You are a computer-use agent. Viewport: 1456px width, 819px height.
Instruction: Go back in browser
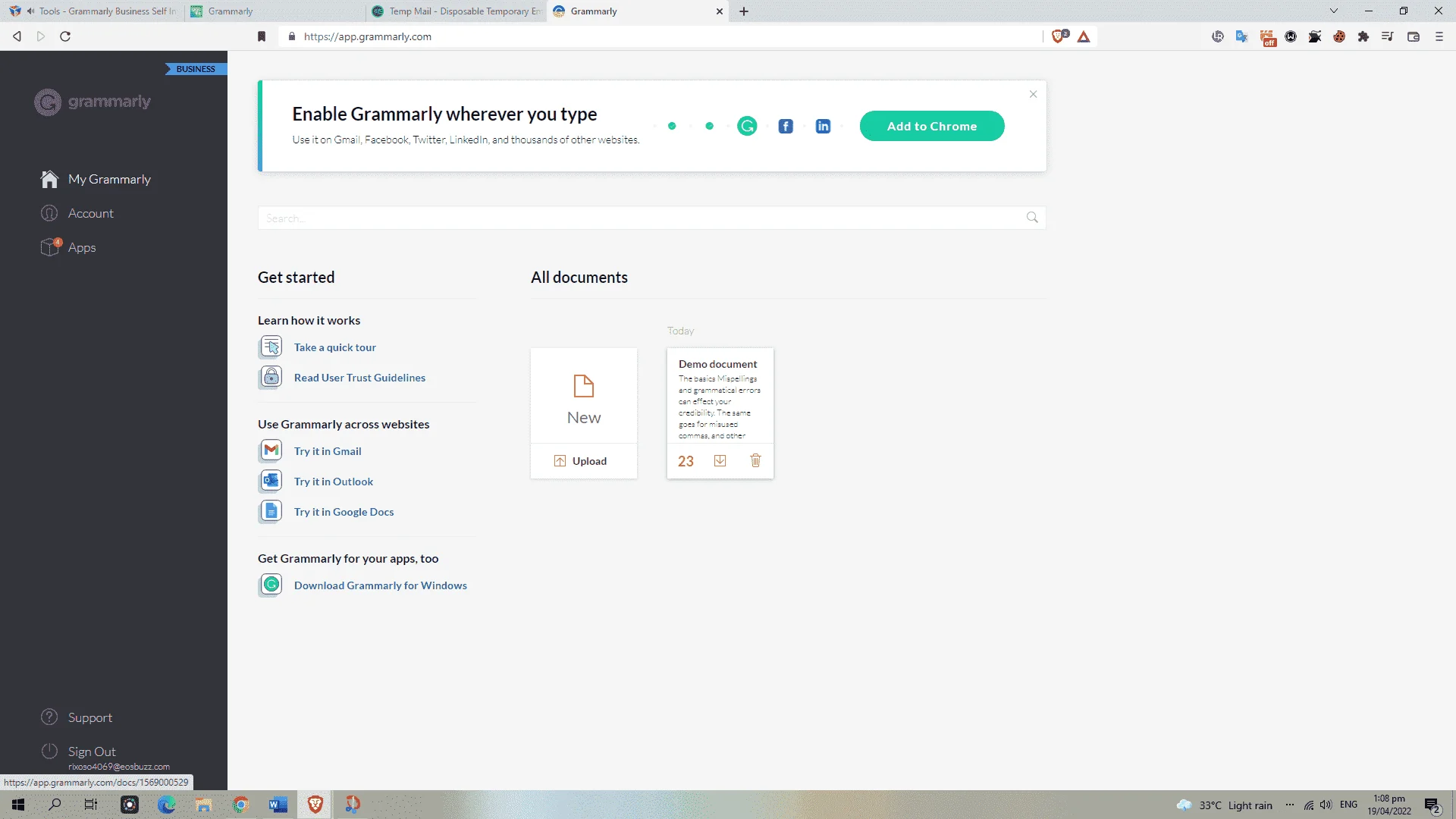pyautogui.click(x=17, y=36)
